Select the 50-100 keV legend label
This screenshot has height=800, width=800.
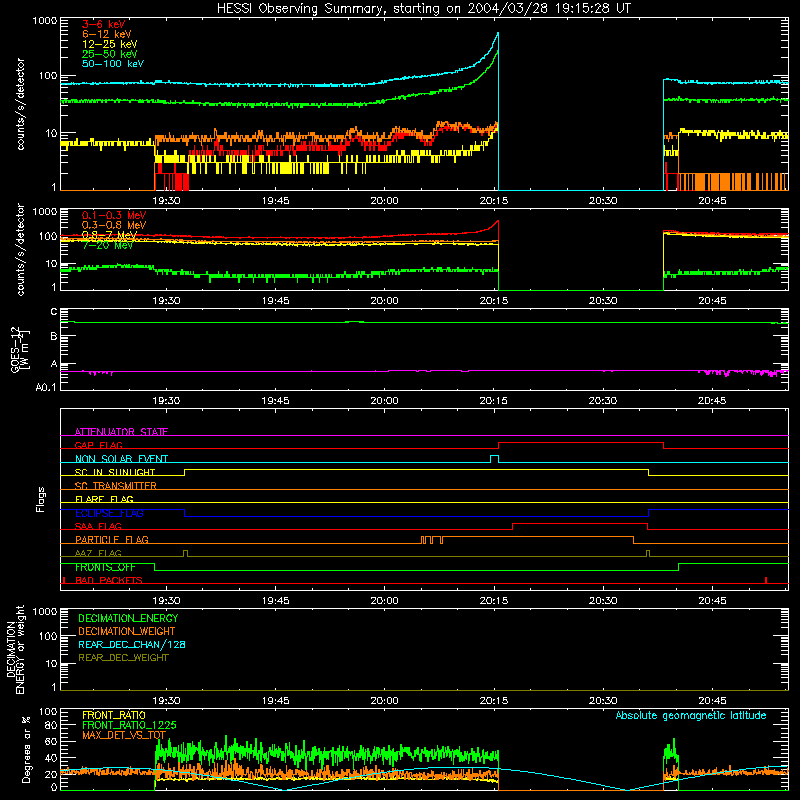pos(113,64)
